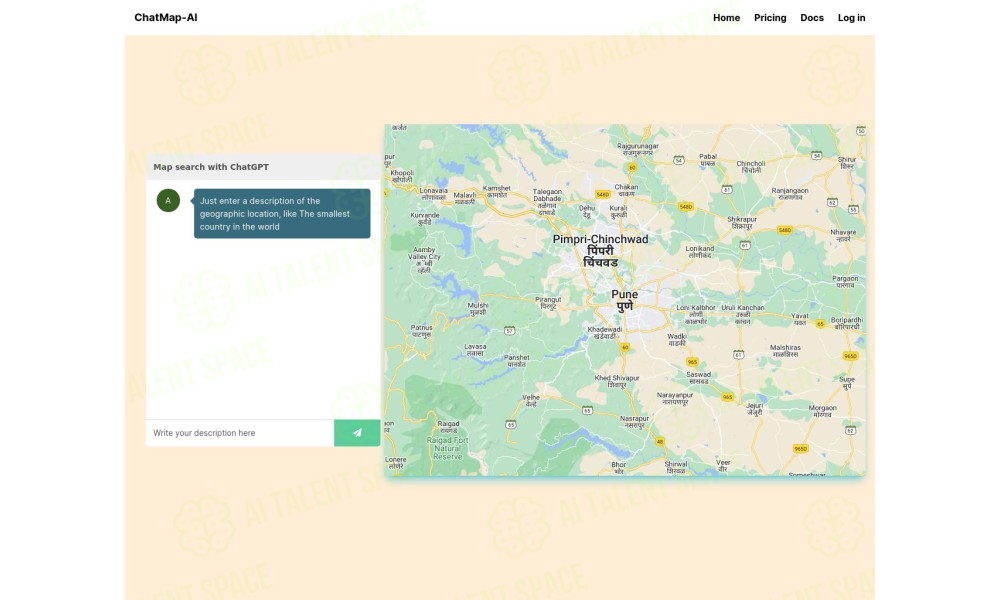Click the Chakan town label
The height and width of the screenshot is (600, 1000).
[626, 190]
